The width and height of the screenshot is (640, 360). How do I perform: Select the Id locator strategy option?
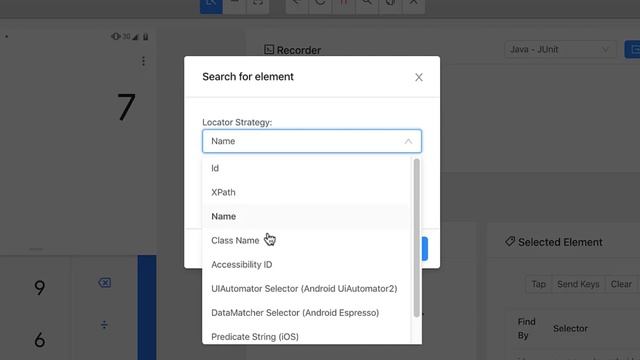click(x=307, y=168)
